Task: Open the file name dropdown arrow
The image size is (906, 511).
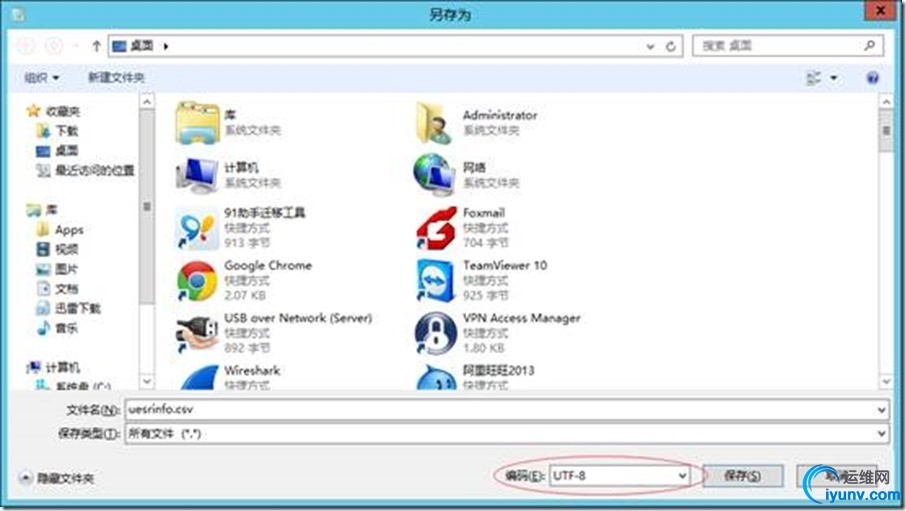Action: pyautogui.click(x=881, y=410)
